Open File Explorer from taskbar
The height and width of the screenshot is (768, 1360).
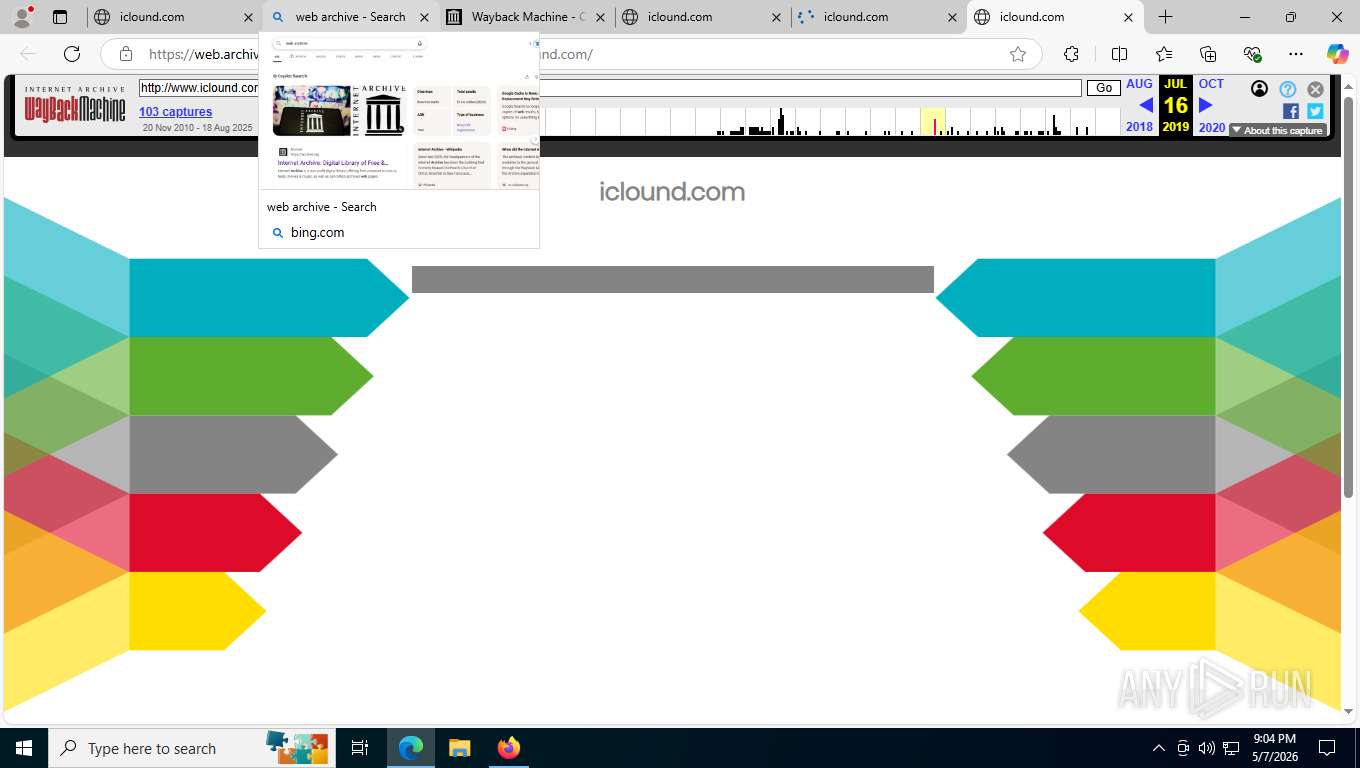click(x=459, y=748)
